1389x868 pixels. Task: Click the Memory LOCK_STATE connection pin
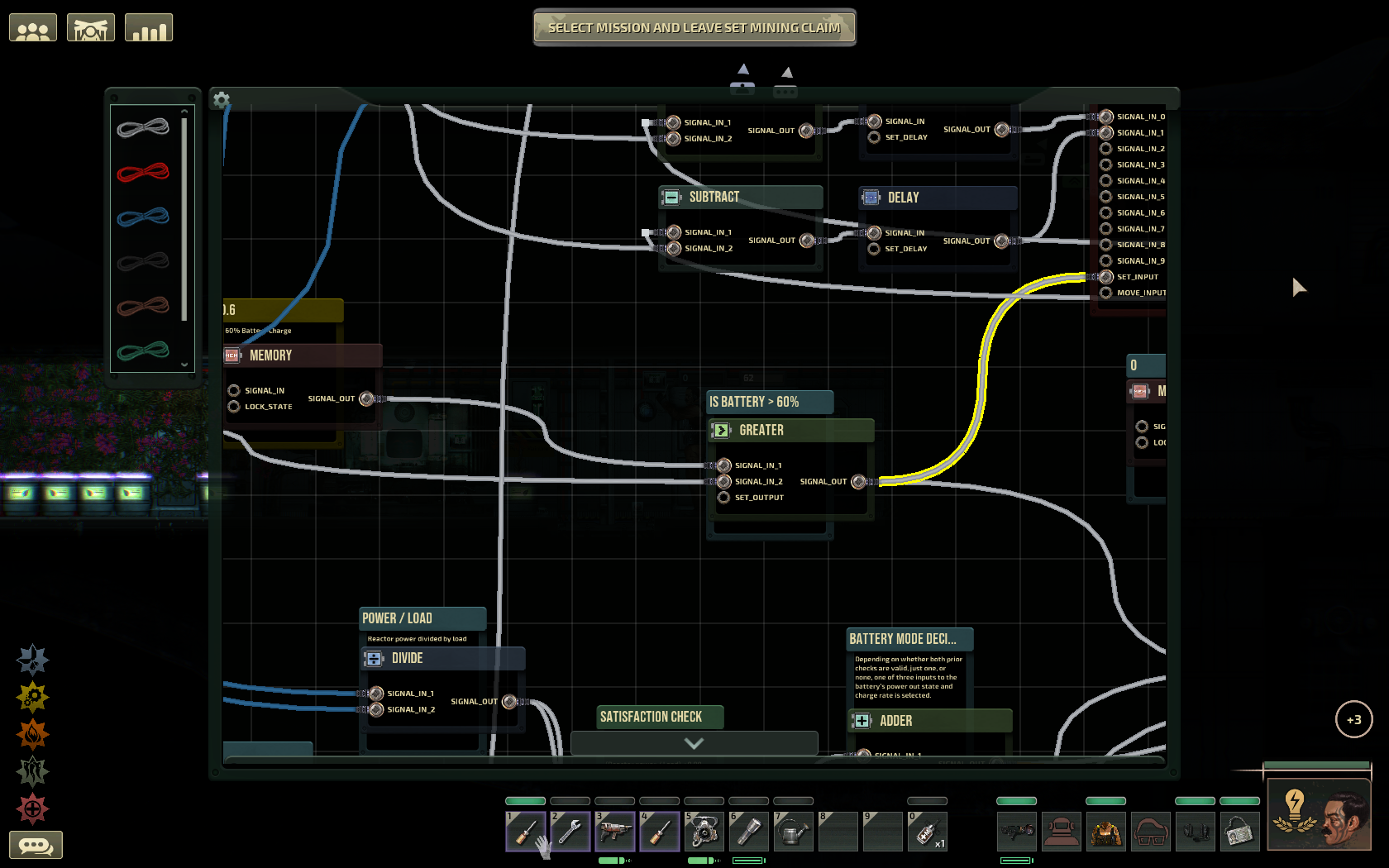234,407
